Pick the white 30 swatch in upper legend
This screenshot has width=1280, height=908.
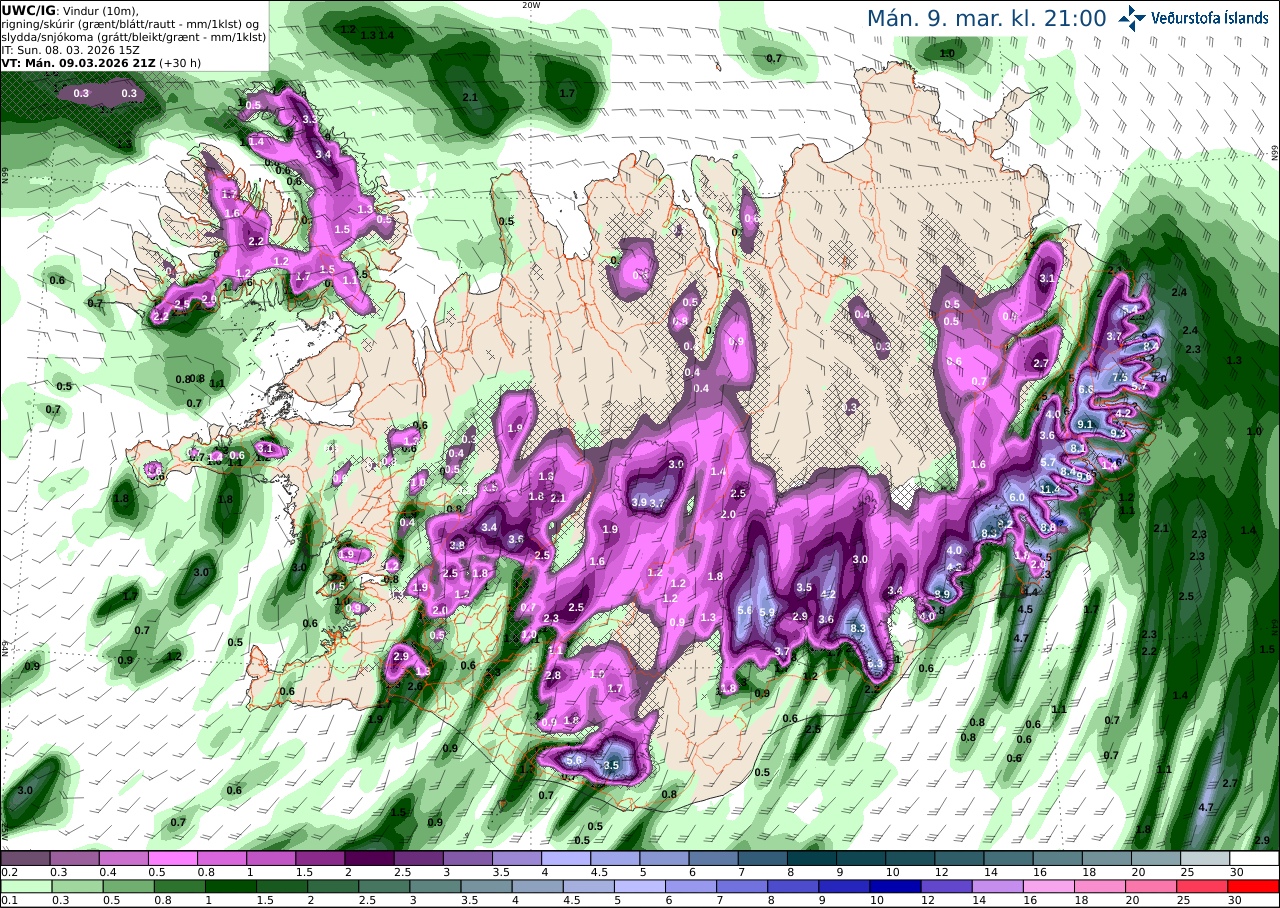1255,858
